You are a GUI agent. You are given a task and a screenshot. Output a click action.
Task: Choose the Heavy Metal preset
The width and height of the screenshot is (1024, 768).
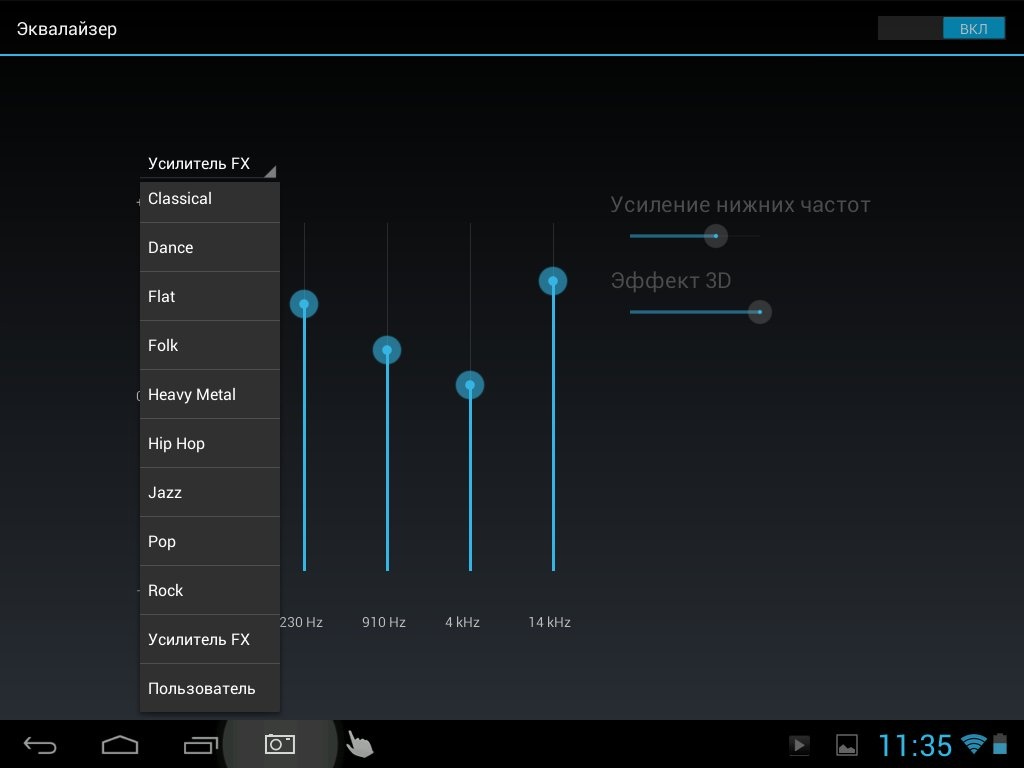tap(209, 395)
